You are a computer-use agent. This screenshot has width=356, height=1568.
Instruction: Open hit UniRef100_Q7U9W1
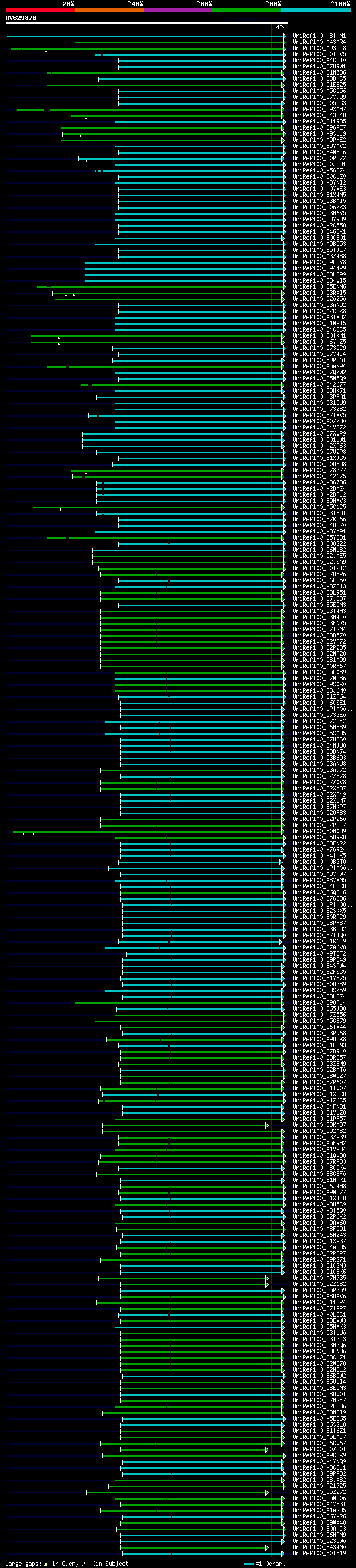point(319,66)
